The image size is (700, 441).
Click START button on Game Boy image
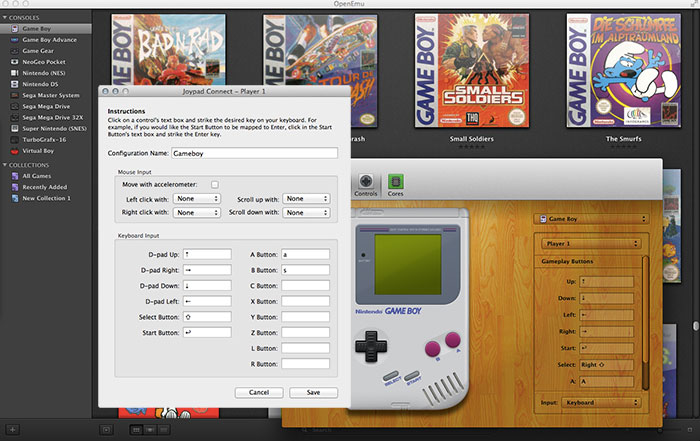(411, 376)
